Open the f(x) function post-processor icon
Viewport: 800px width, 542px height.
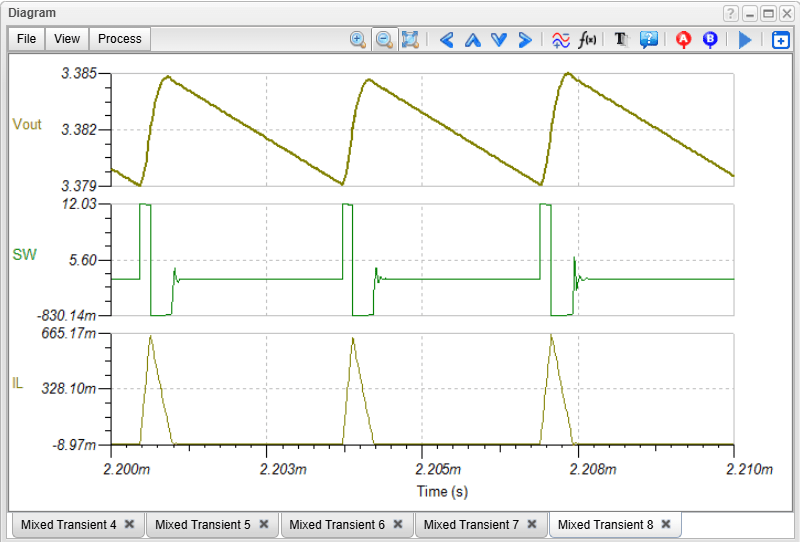pos(587,39)
